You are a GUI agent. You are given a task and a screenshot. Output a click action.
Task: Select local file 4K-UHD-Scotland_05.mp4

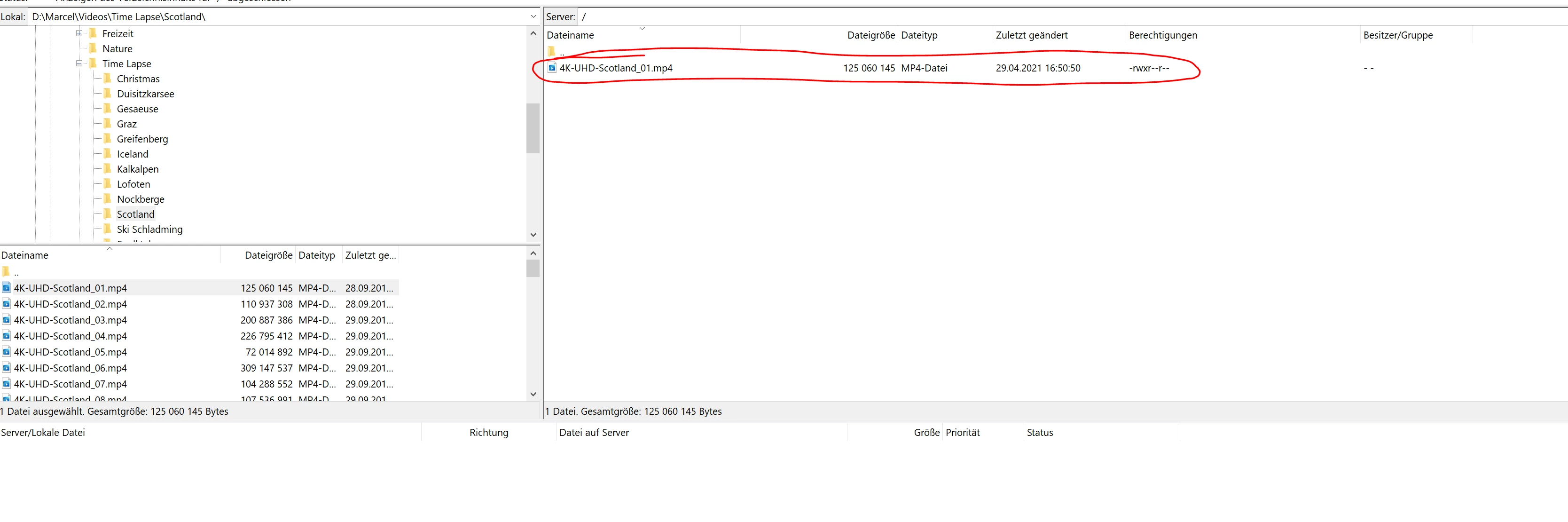[70, 352]
